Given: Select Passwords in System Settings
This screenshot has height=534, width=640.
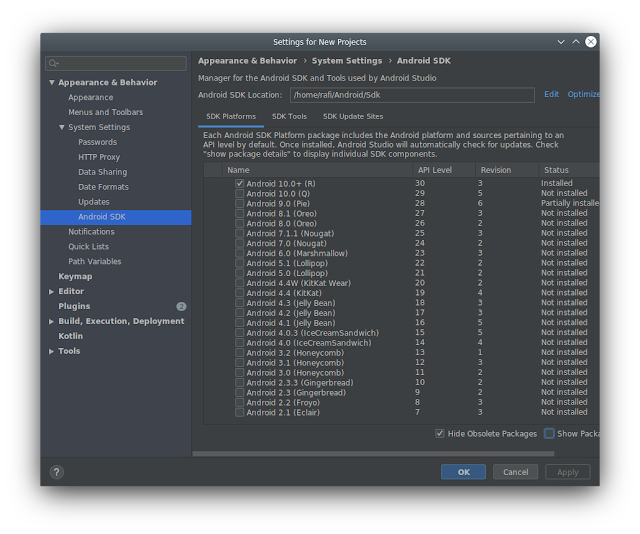Looking at the screenshot, I should 98,142.
